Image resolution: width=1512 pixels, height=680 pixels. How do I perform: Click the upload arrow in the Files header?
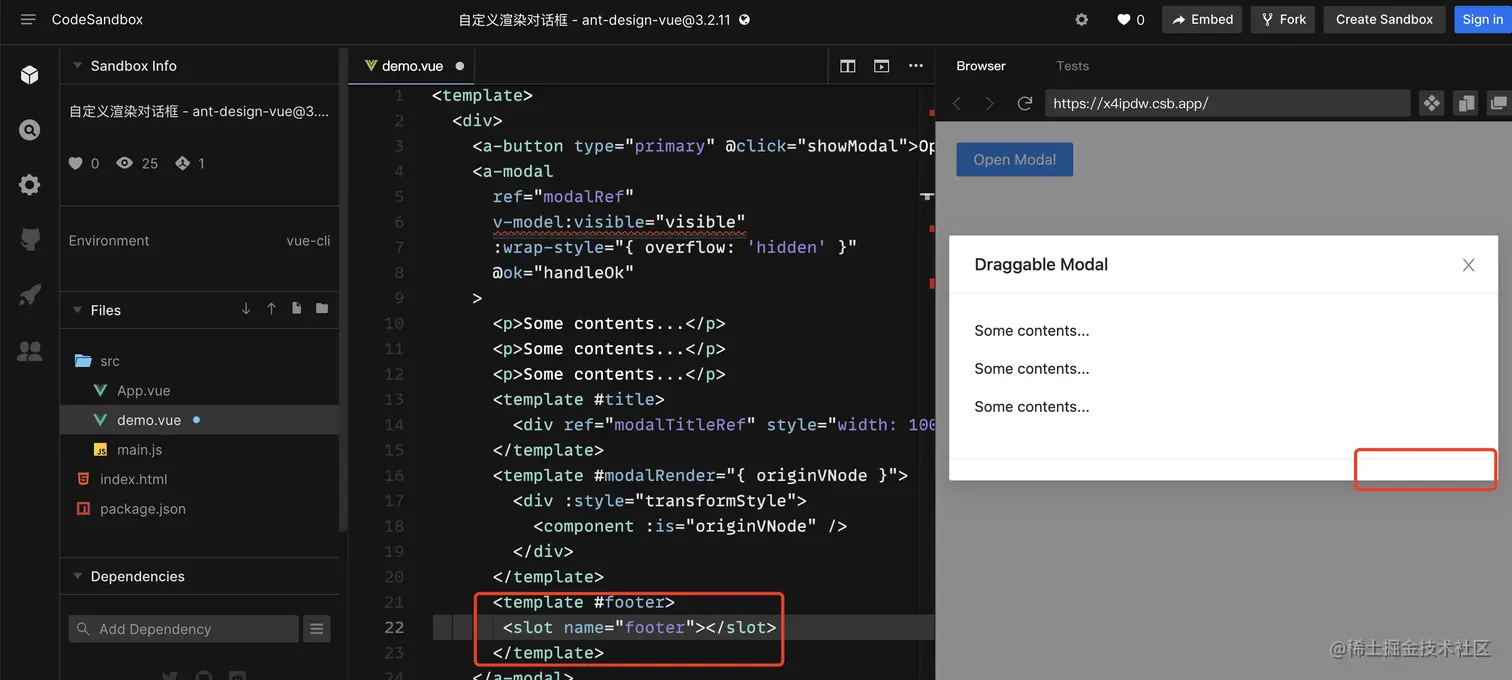[271, 309]
